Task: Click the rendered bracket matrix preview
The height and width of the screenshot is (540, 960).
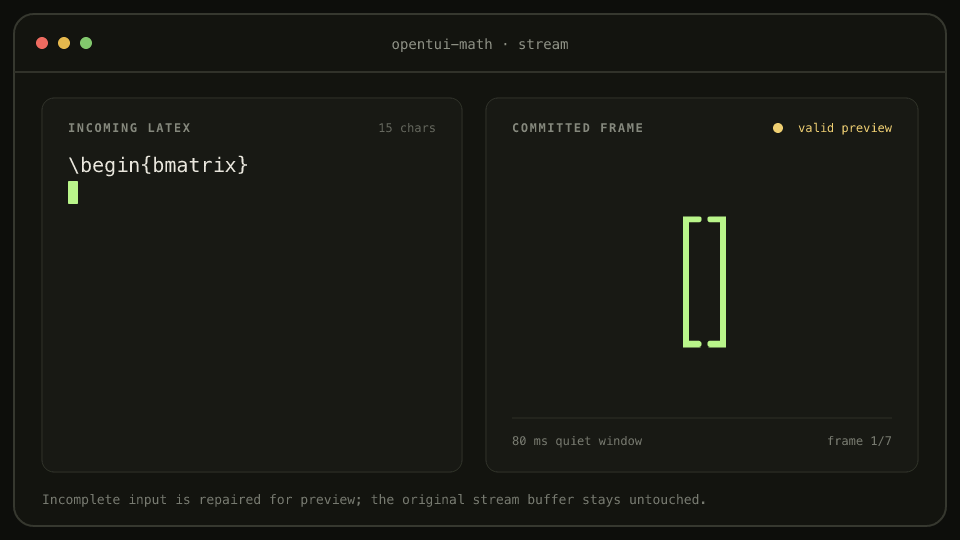Action: pos(705,282)
